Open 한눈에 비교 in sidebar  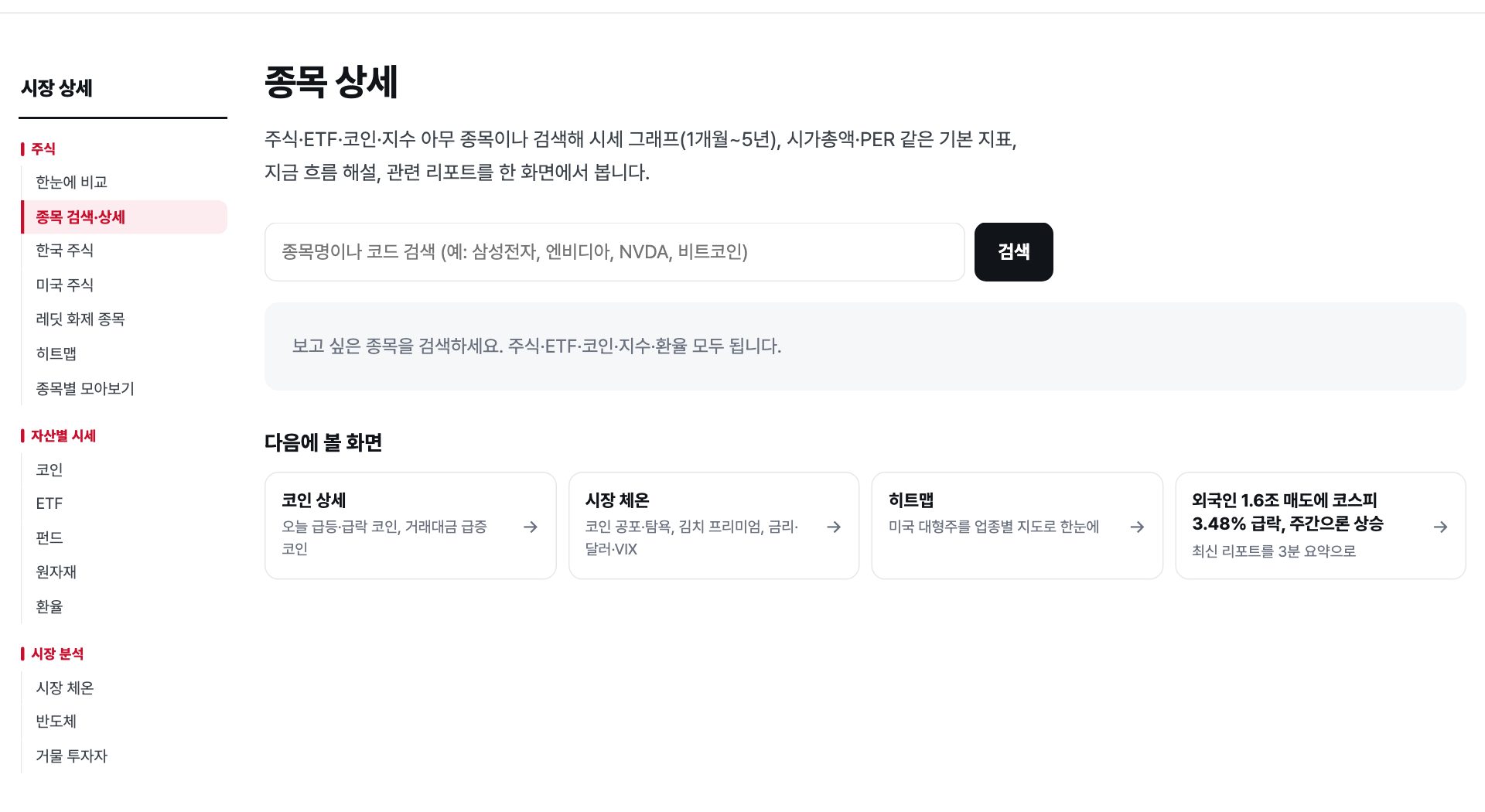(x=71, y=183)
